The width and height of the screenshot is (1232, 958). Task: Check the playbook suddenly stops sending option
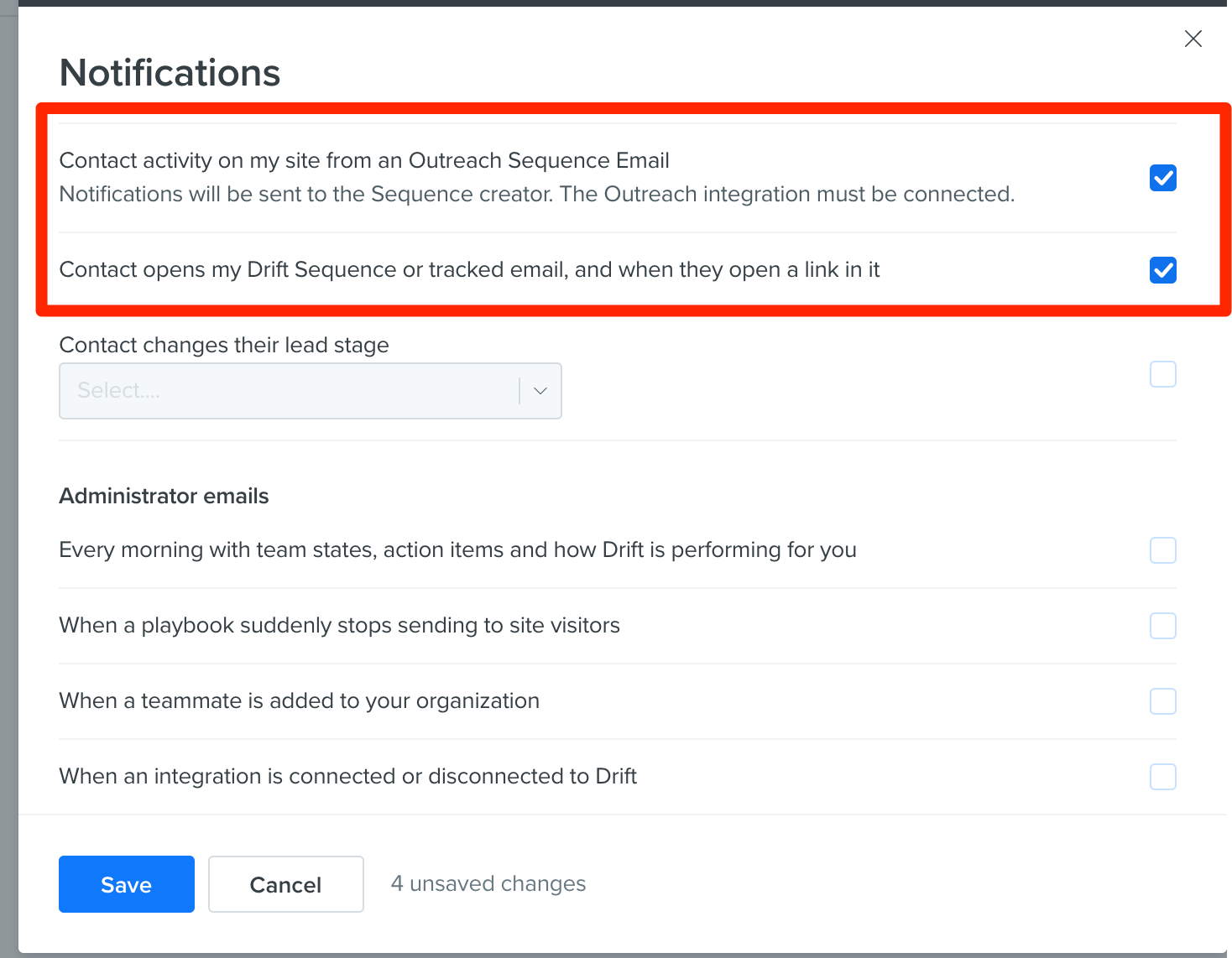point(1162,626)
